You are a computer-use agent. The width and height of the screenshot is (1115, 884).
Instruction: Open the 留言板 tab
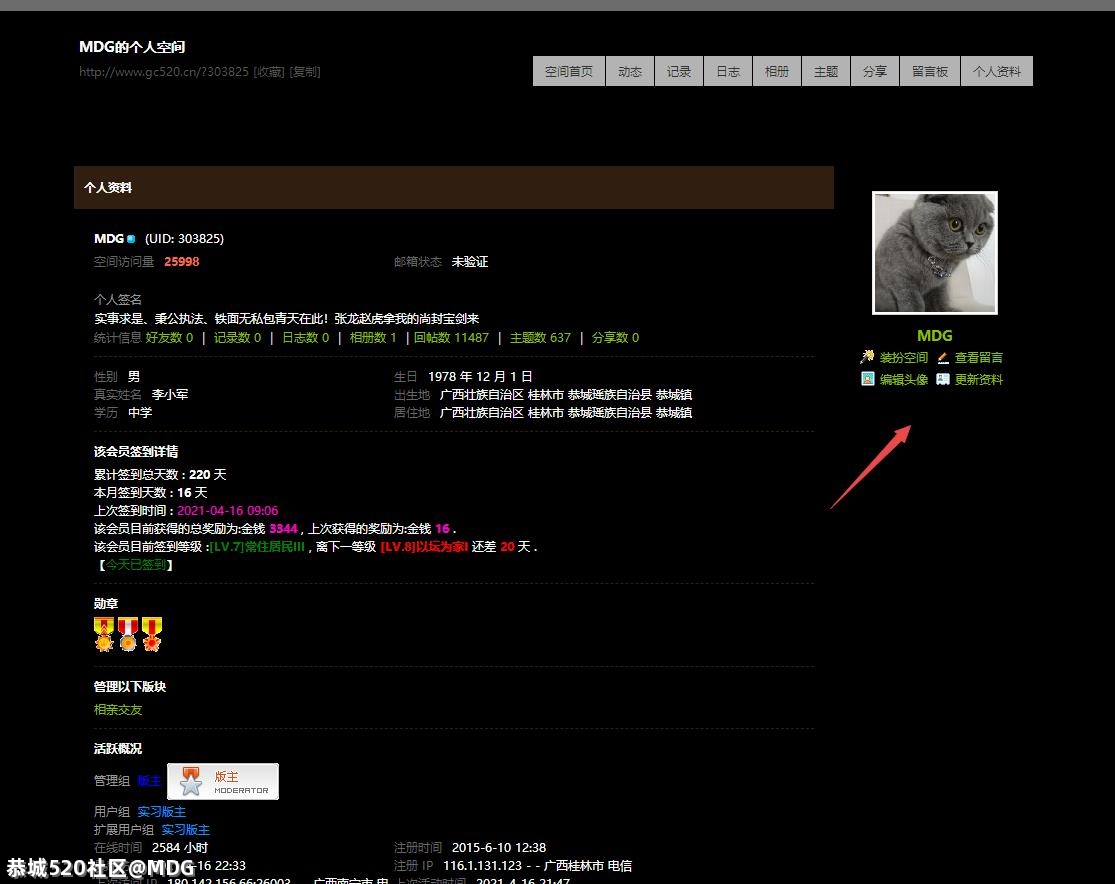coord(931,71)
